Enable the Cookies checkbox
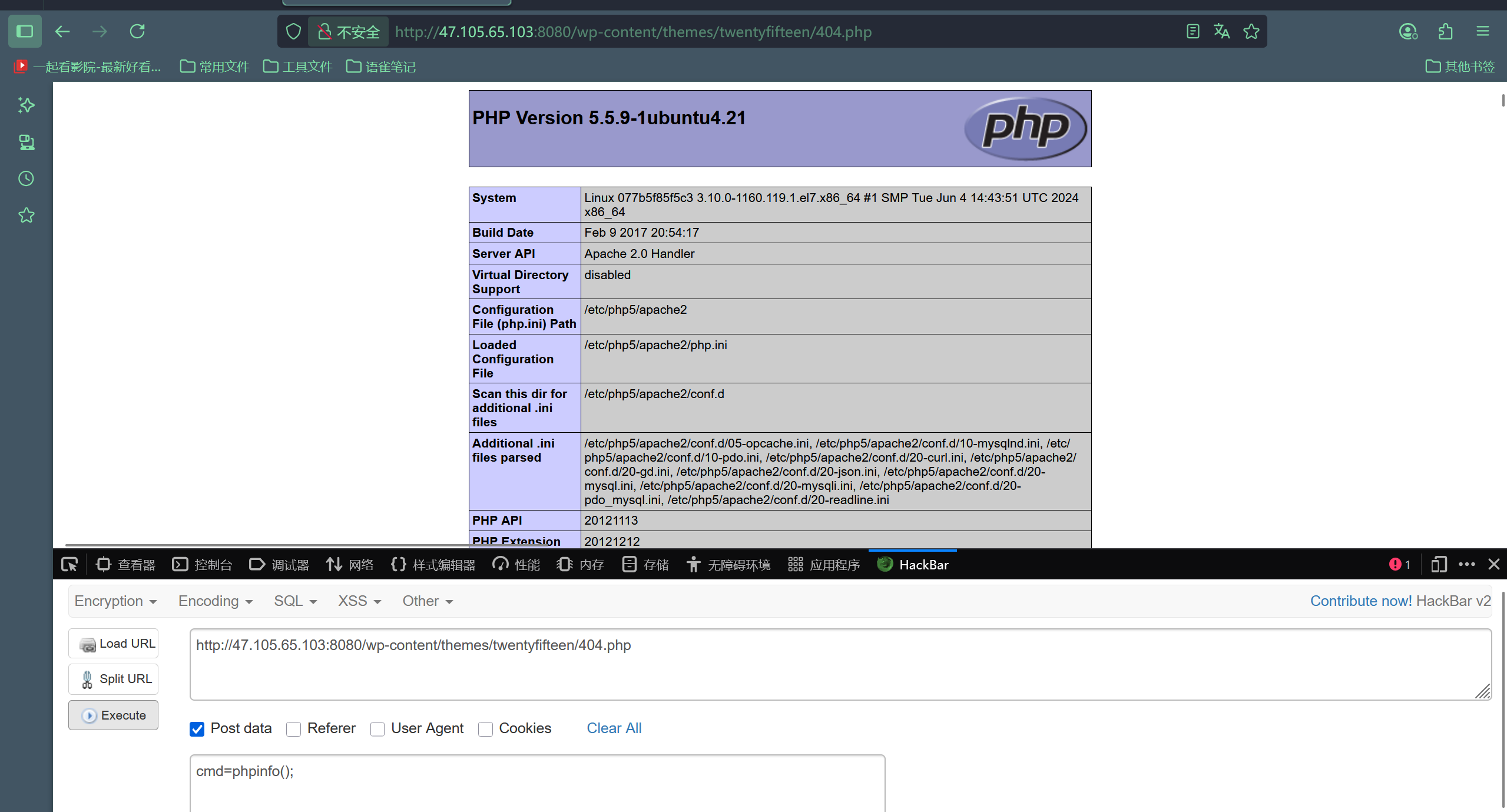This screenshot has width=1507, height=812. pyautogui.click(x=485, y=729)
